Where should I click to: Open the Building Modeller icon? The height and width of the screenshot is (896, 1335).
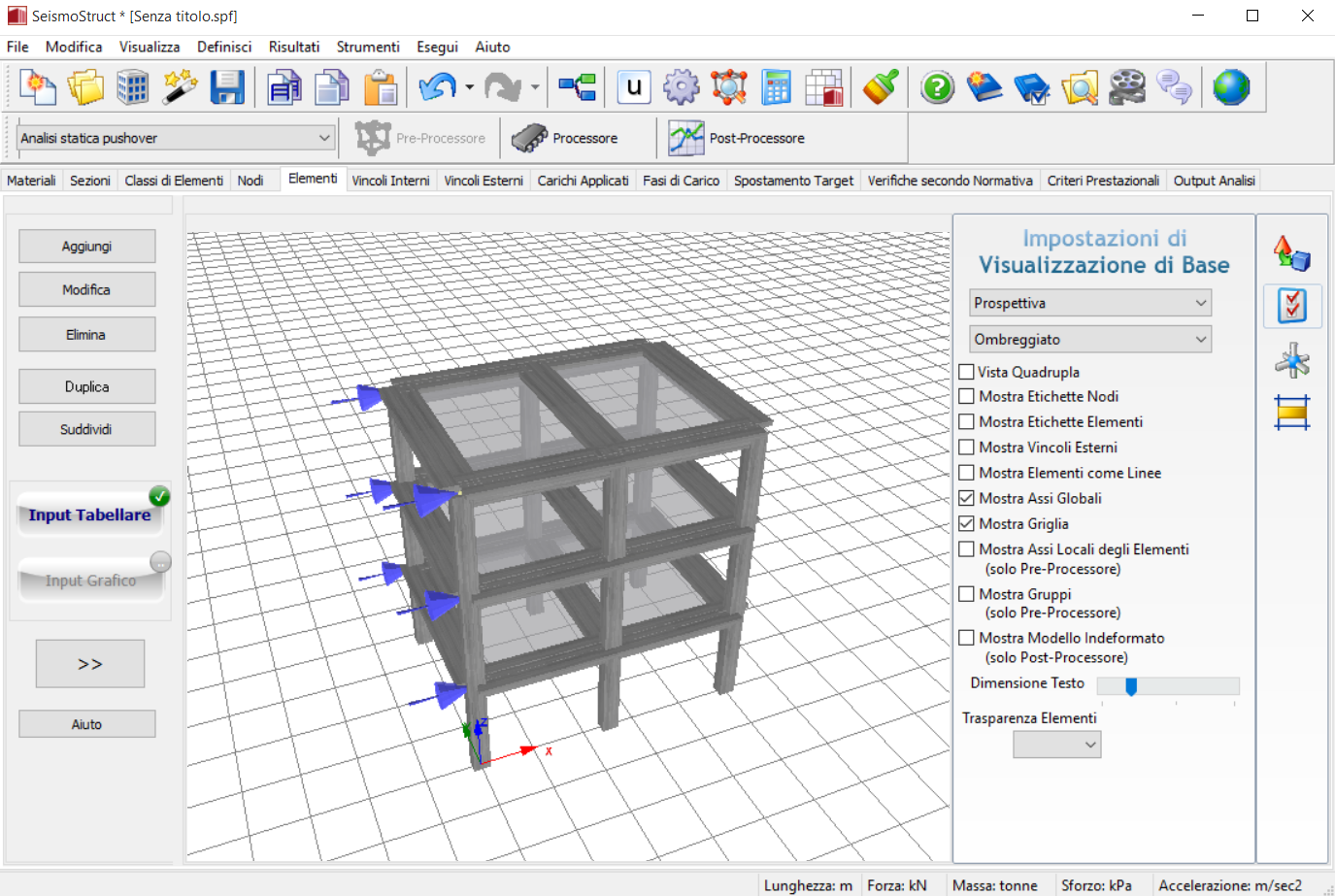[x=133, y=87]
